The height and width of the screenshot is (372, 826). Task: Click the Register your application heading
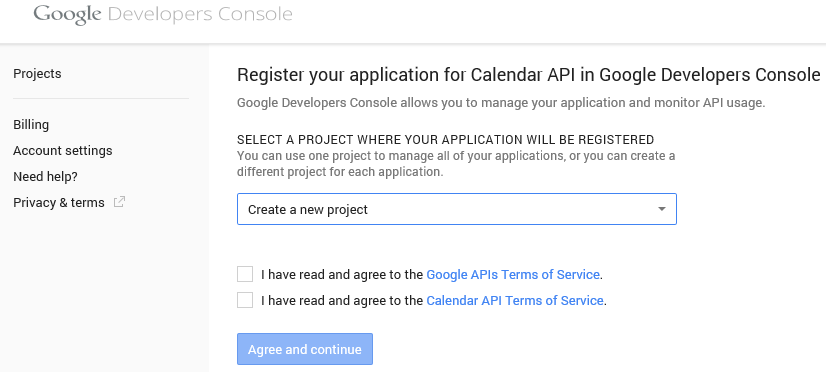(529, 75)
